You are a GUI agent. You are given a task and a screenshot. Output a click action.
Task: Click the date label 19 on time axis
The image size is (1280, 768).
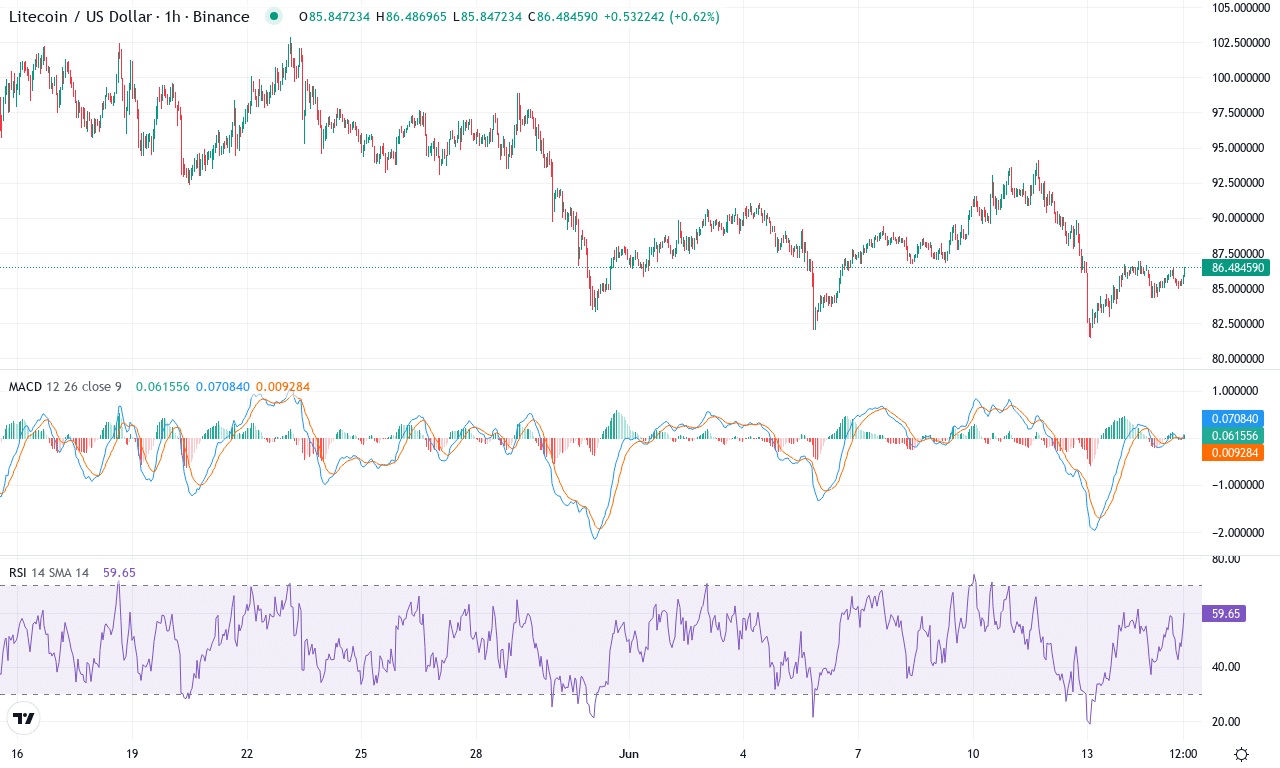(x=132, y=753)
